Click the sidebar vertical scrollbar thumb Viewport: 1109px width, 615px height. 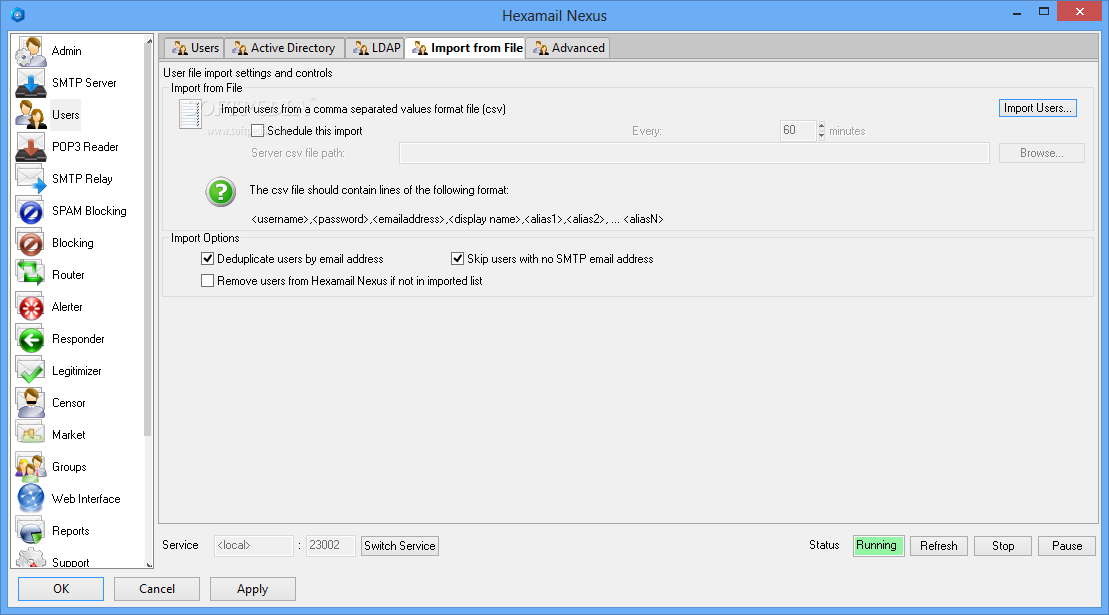tap(149, 240)
